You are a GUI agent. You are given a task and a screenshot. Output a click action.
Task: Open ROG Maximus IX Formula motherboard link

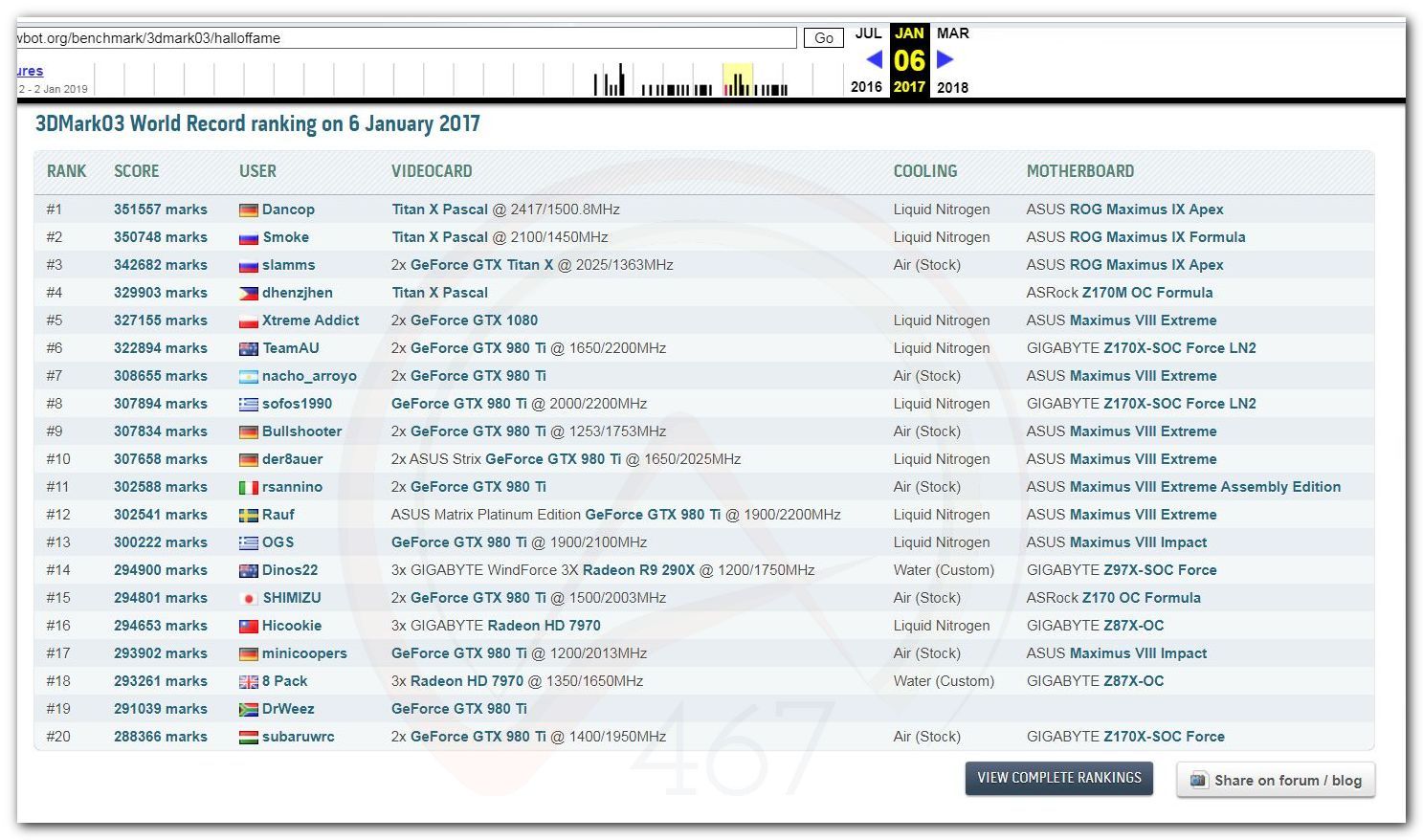point(1158,237)
